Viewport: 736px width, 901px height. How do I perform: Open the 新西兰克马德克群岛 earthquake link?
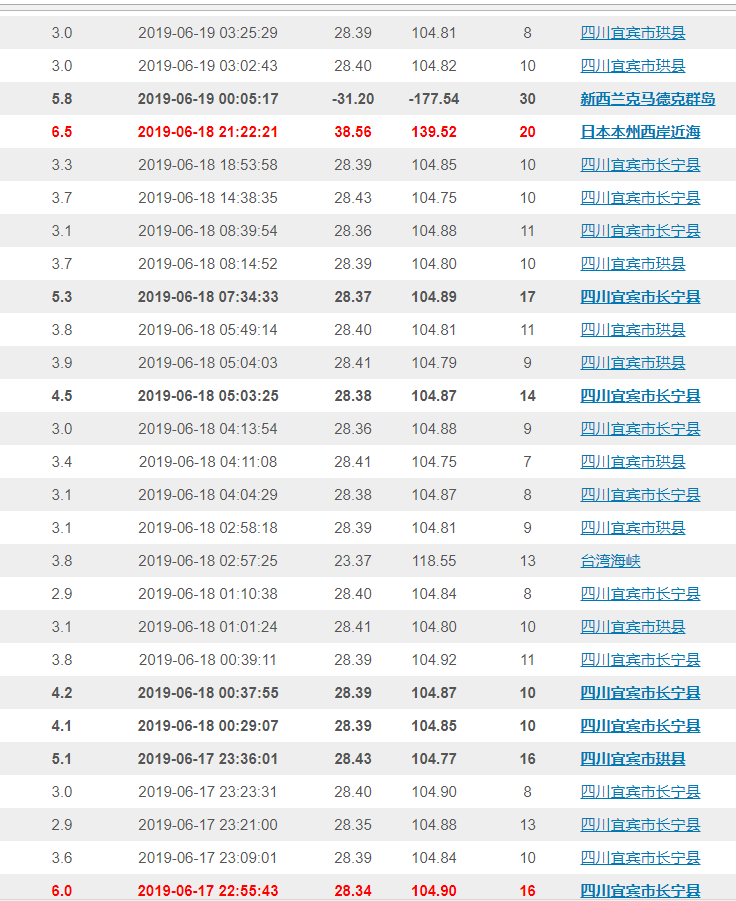[647, 99]
